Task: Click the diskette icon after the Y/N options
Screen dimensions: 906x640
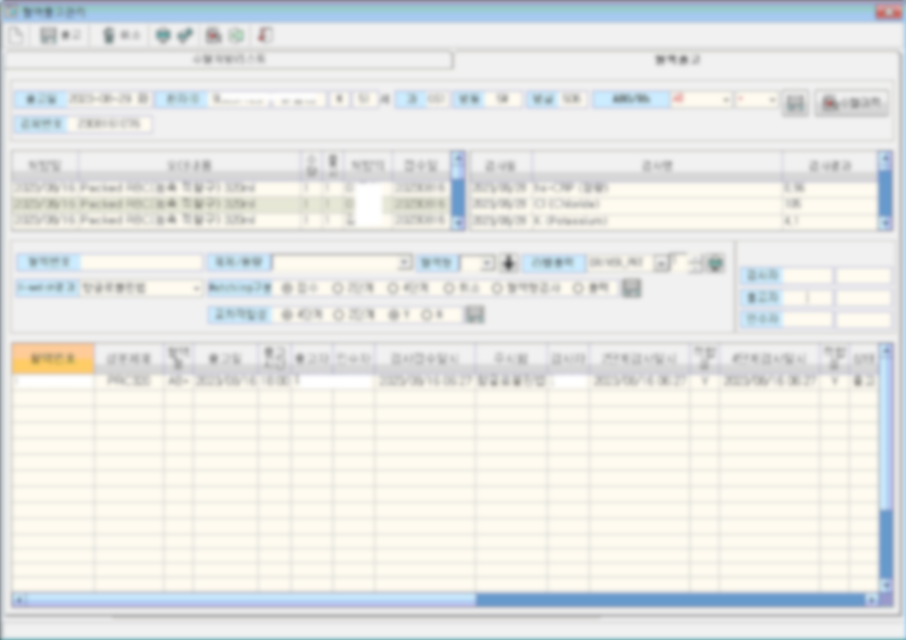Action: coord(474,314)
